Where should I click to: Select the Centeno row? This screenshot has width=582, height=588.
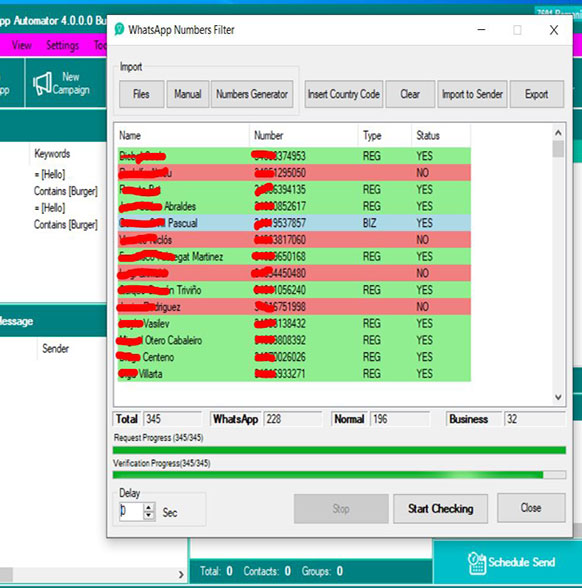click(x=294, y=357)
